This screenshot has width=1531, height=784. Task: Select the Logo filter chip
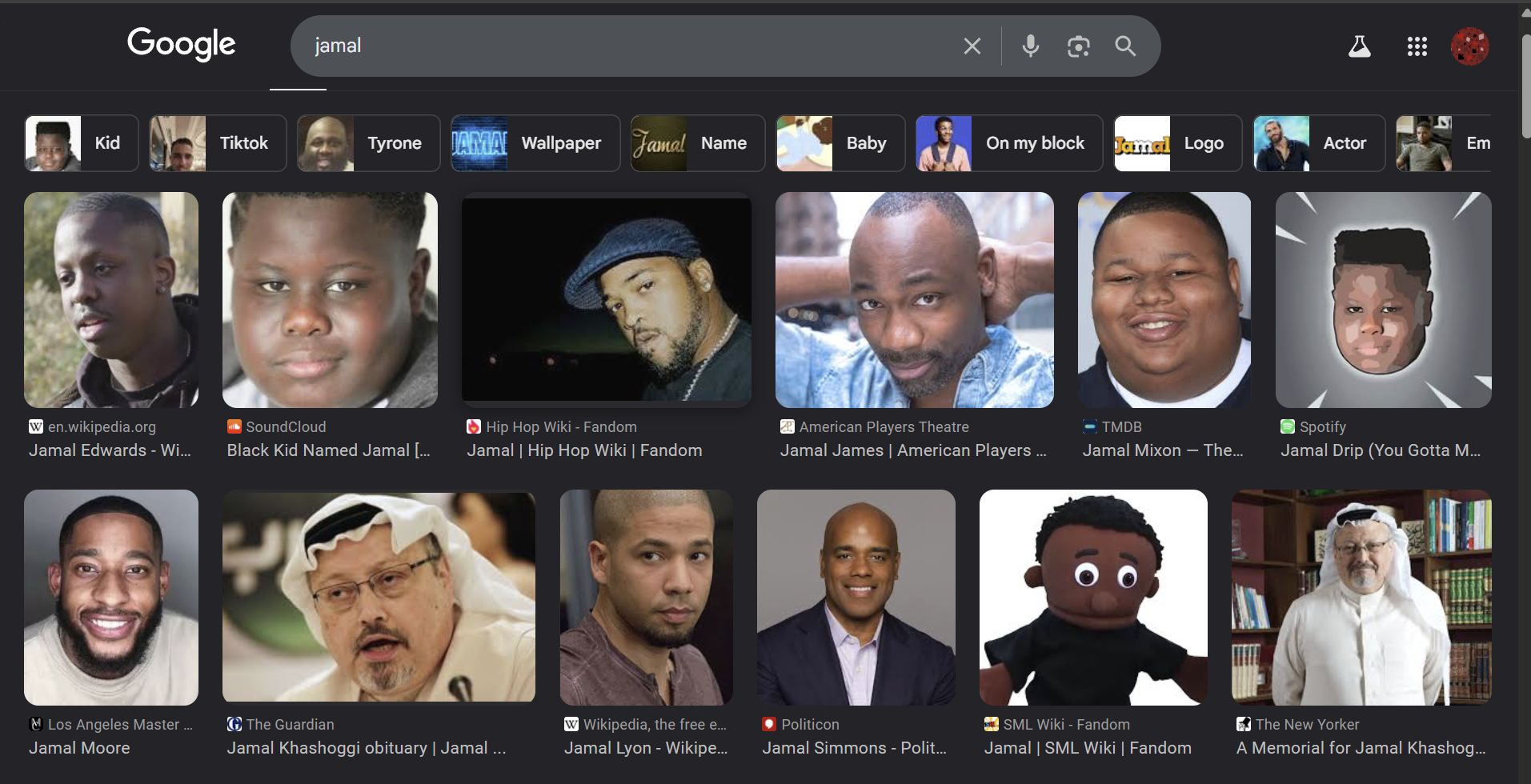coord(1177,143)
